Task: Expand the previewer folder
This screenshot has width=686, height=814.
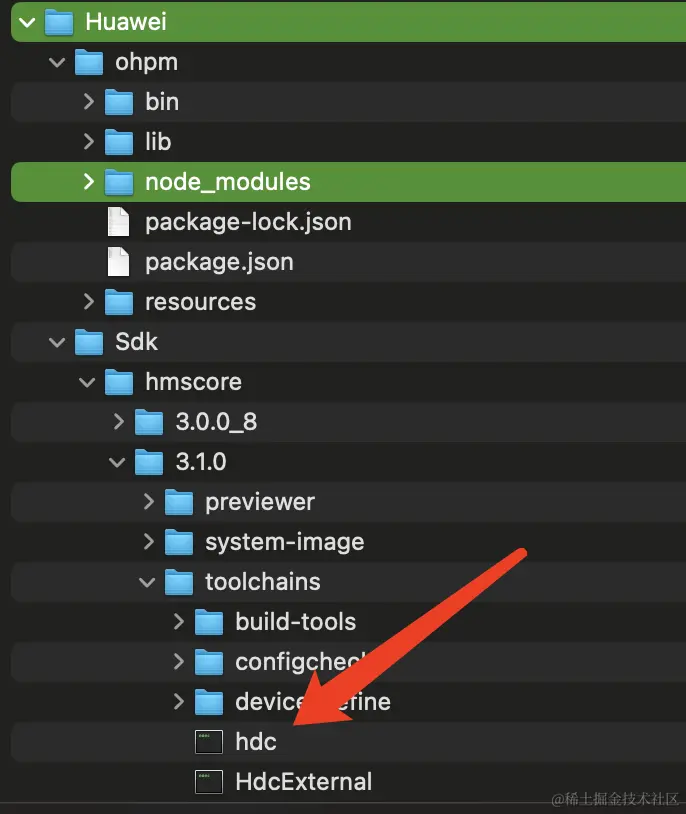Action: click(x=148, y=502)
